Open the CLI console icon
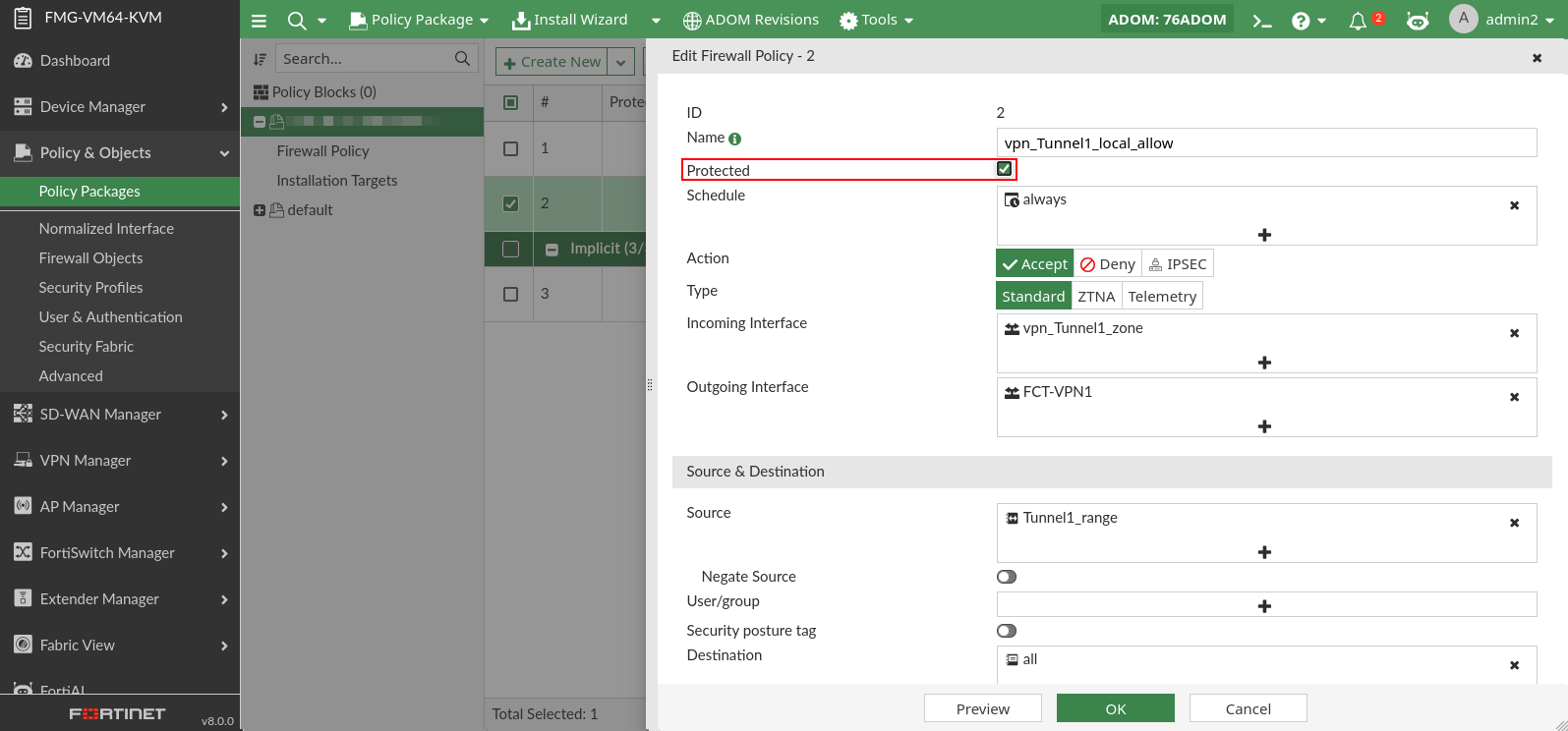1568x731 pixels. 1262,20
